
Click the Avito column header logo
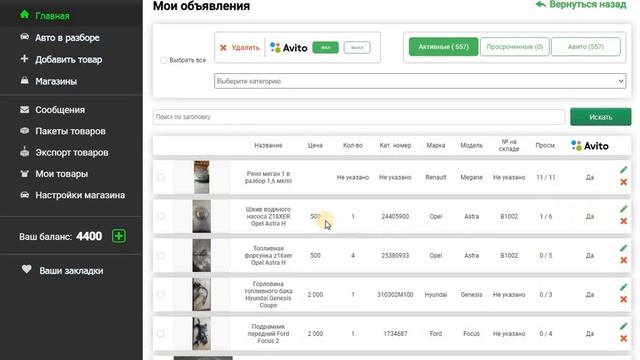[x=590, y=146]
